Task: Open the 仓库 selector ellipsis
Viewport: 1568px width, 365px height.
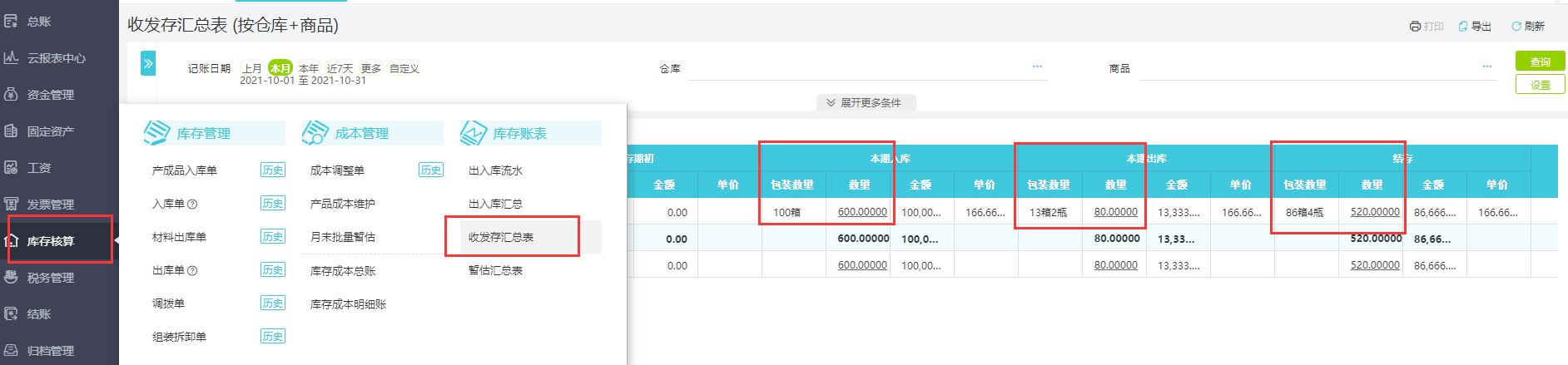Action: click(x=1037, y=67)
